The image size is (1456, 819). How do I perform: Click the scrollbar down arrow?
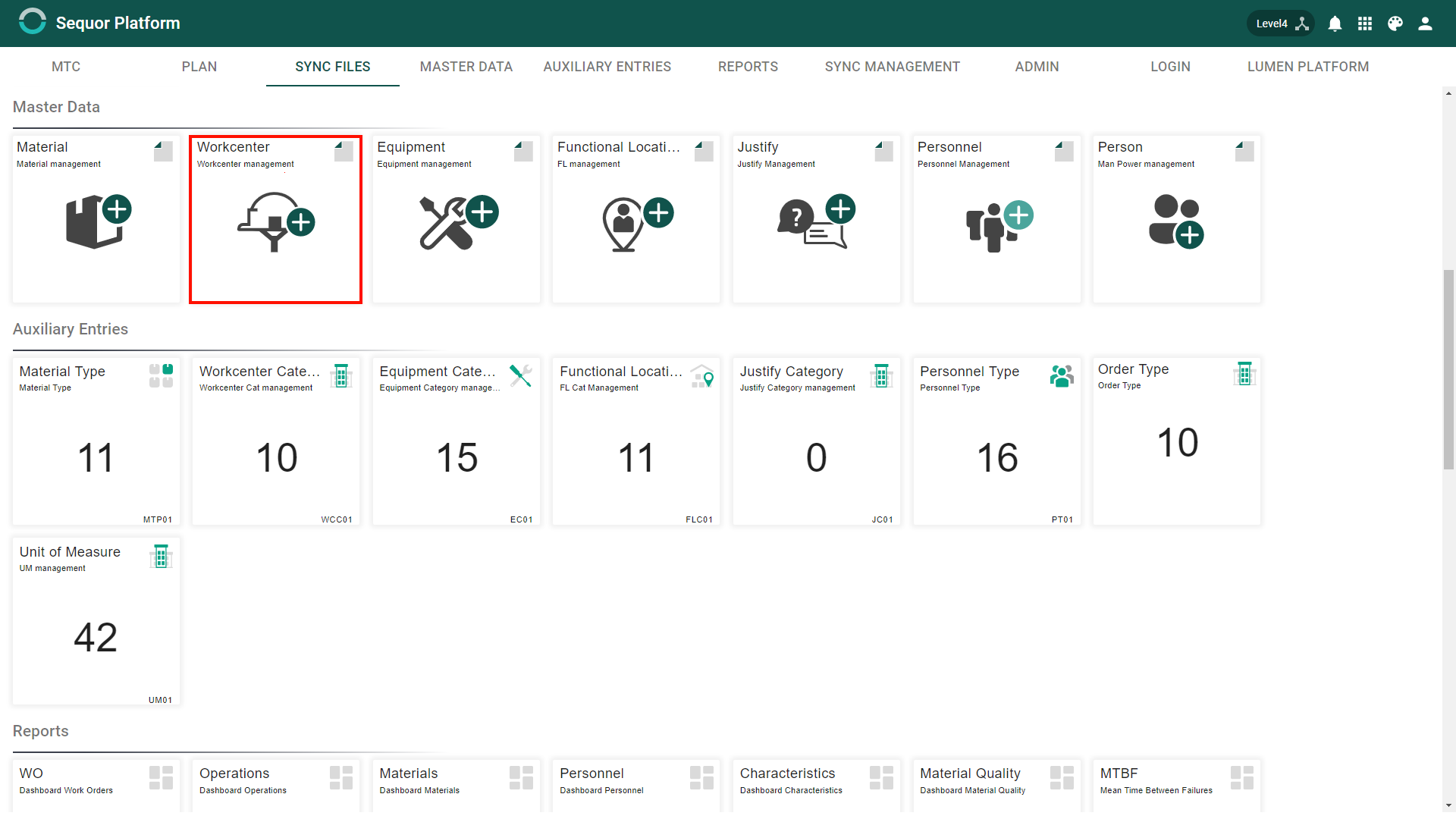[1448, 805]
